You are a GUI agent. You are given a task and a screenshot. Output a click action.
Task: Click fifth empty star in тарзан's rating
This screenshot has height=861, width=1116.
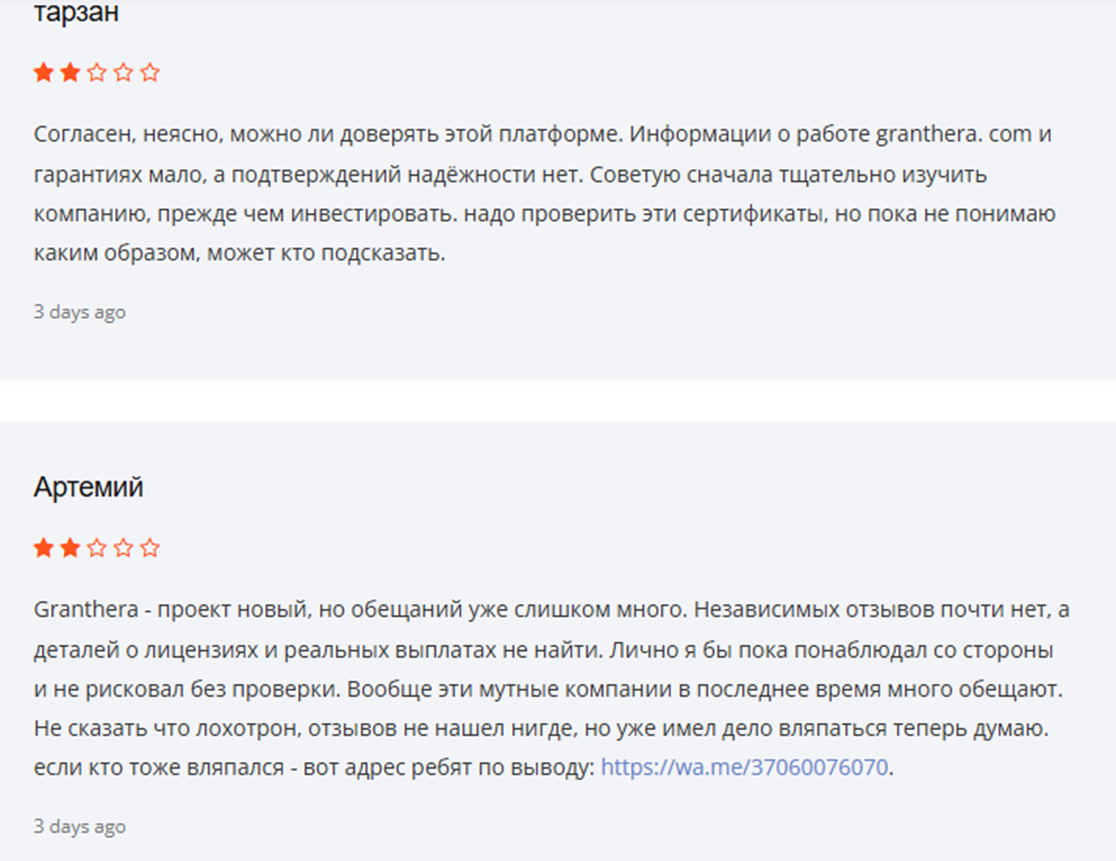point(150,72)
